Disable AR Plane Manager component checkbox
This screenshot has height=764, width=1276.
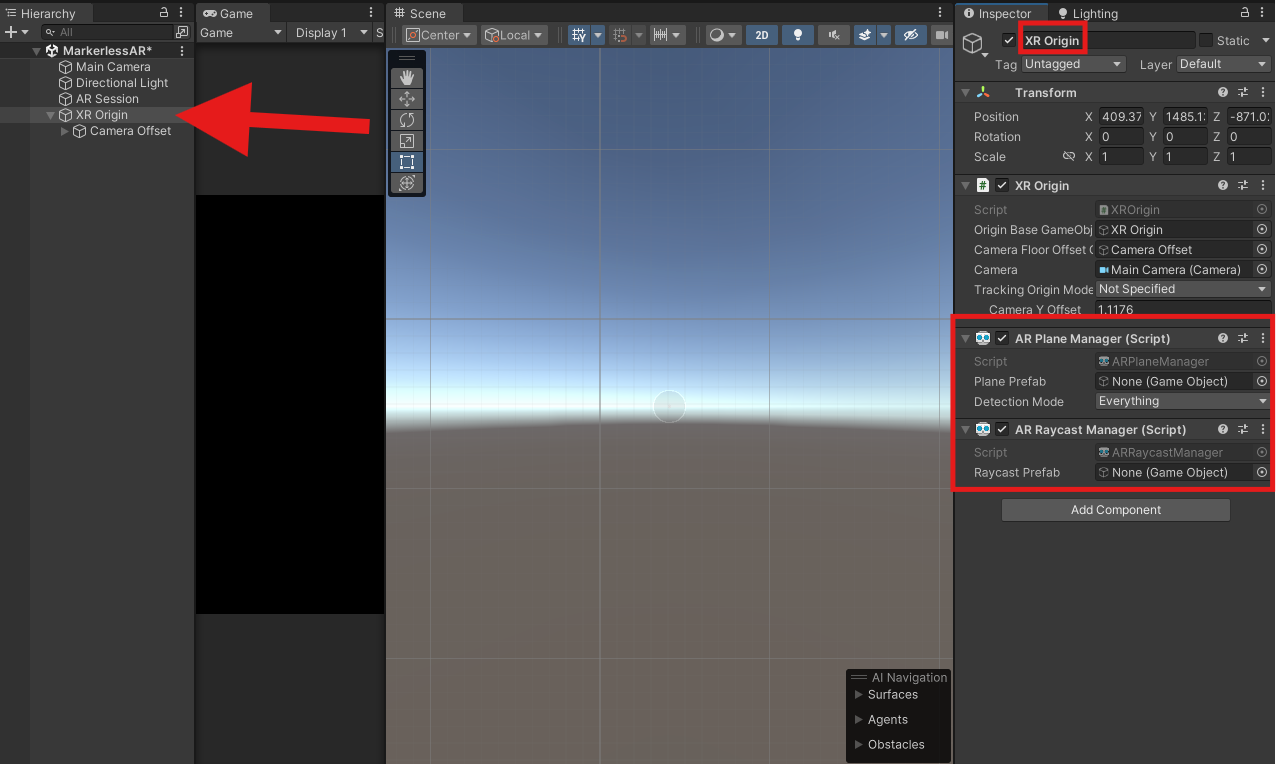(1002, 338)
